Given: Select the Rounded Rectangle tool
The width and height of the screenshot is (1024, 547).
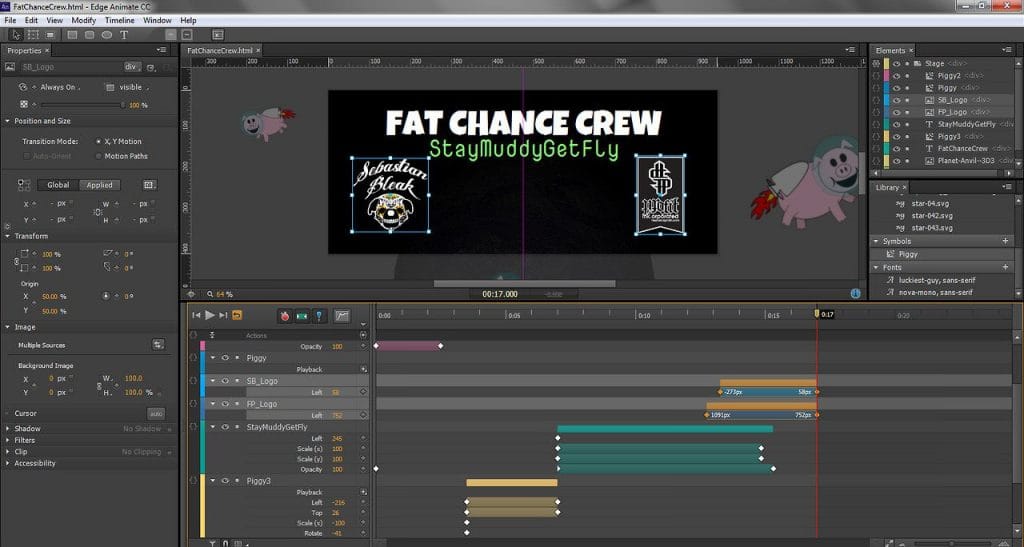Looking at the screenshot, I should click(x=89, y=35).
